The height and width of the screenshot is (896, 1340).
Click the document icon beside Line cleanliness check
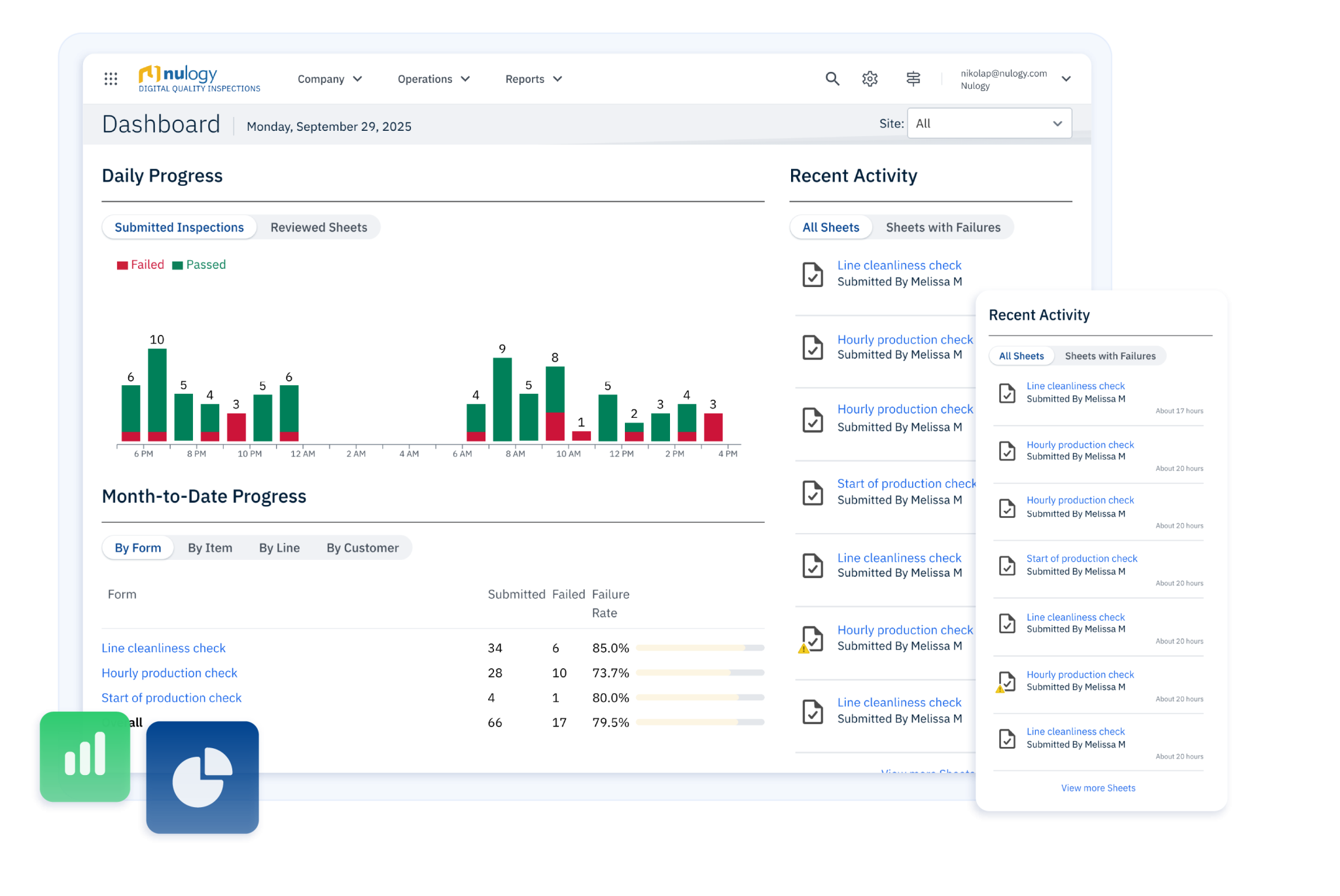811,275
